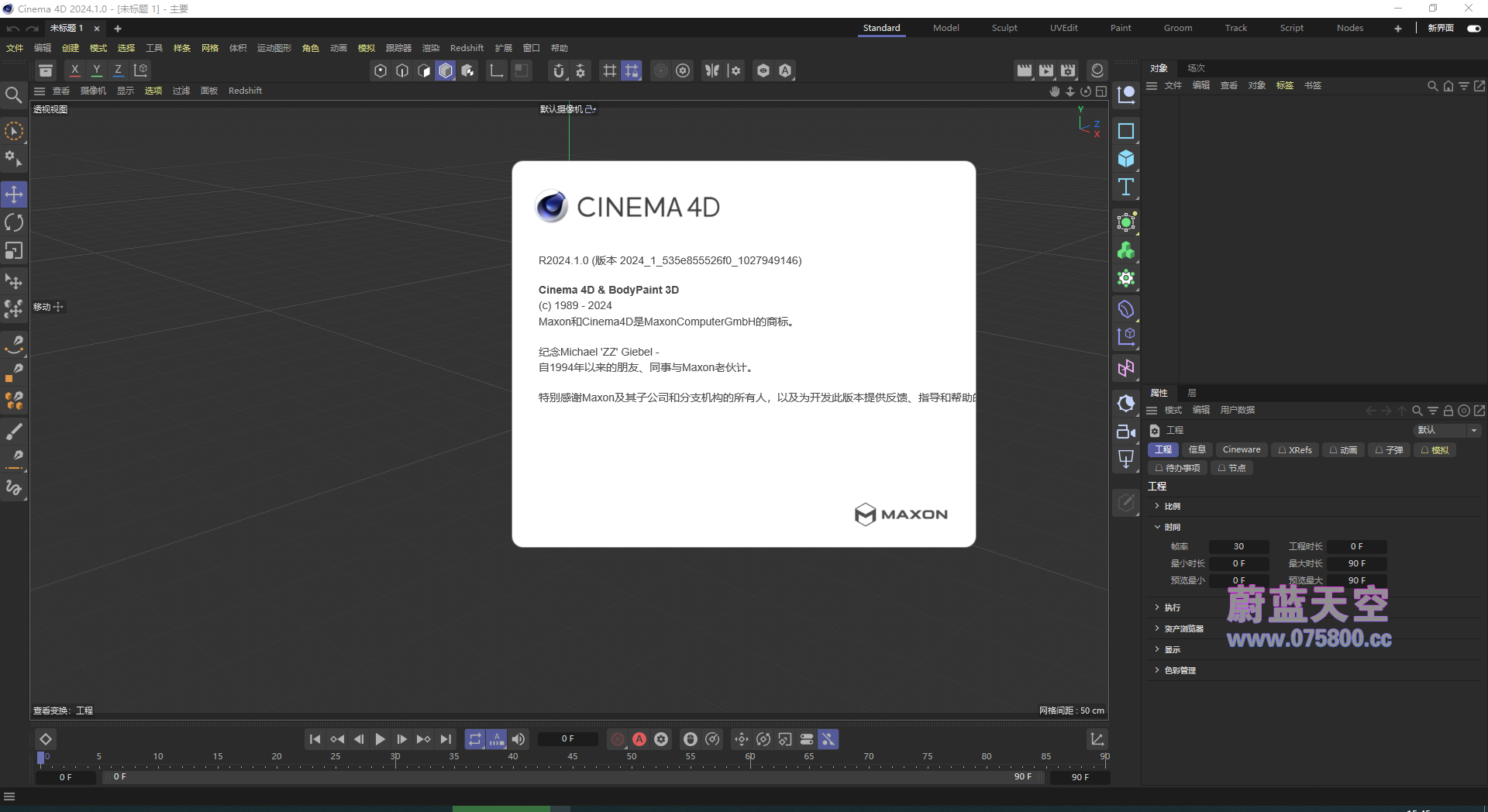Viewport: 1488px width, 812px height.
Task: Click the current frame field in timeline
Action: (x=568, y=739)
